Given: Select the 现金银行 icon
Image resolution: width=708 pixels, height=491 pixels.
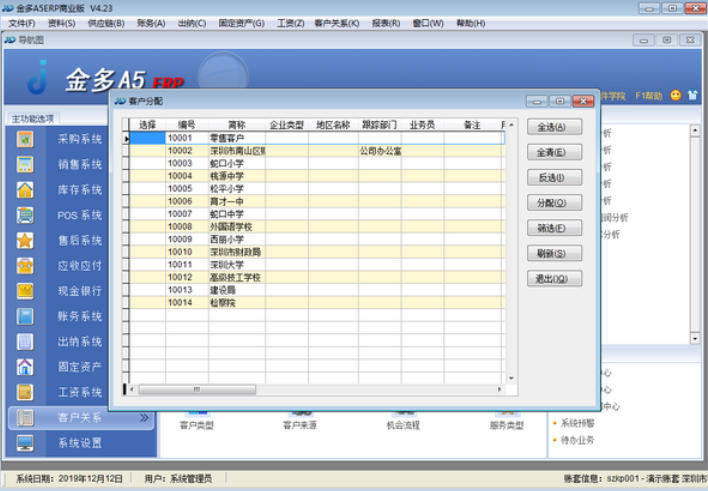Looking at the screenshot, I should pyautogui.click(x=25, y=291).
